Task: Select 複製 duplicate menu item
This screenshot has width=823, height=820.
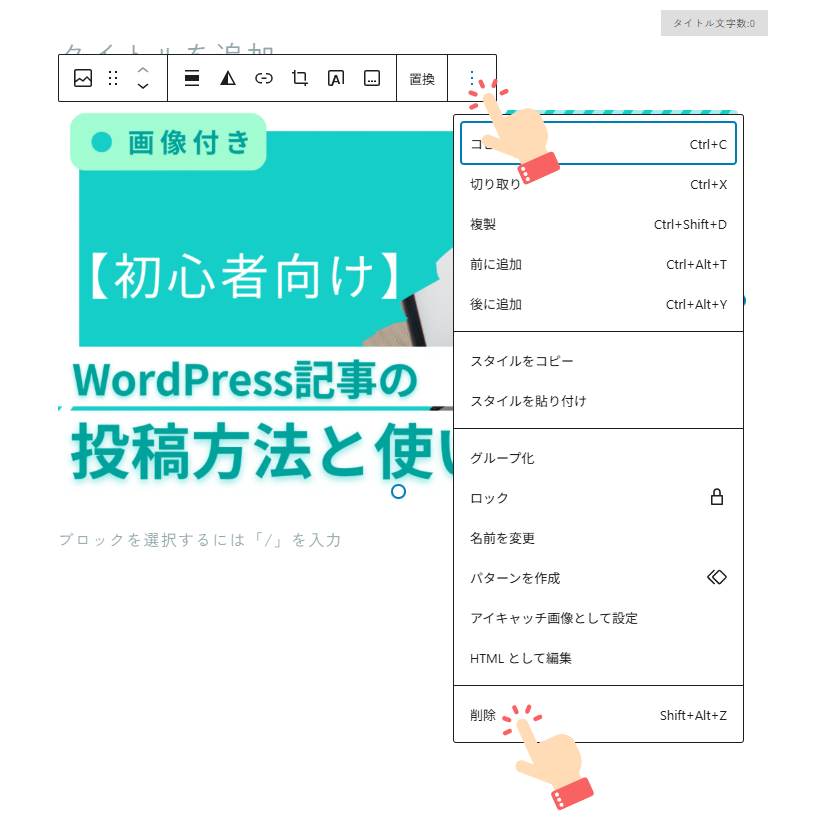Action: pos(598,224)
